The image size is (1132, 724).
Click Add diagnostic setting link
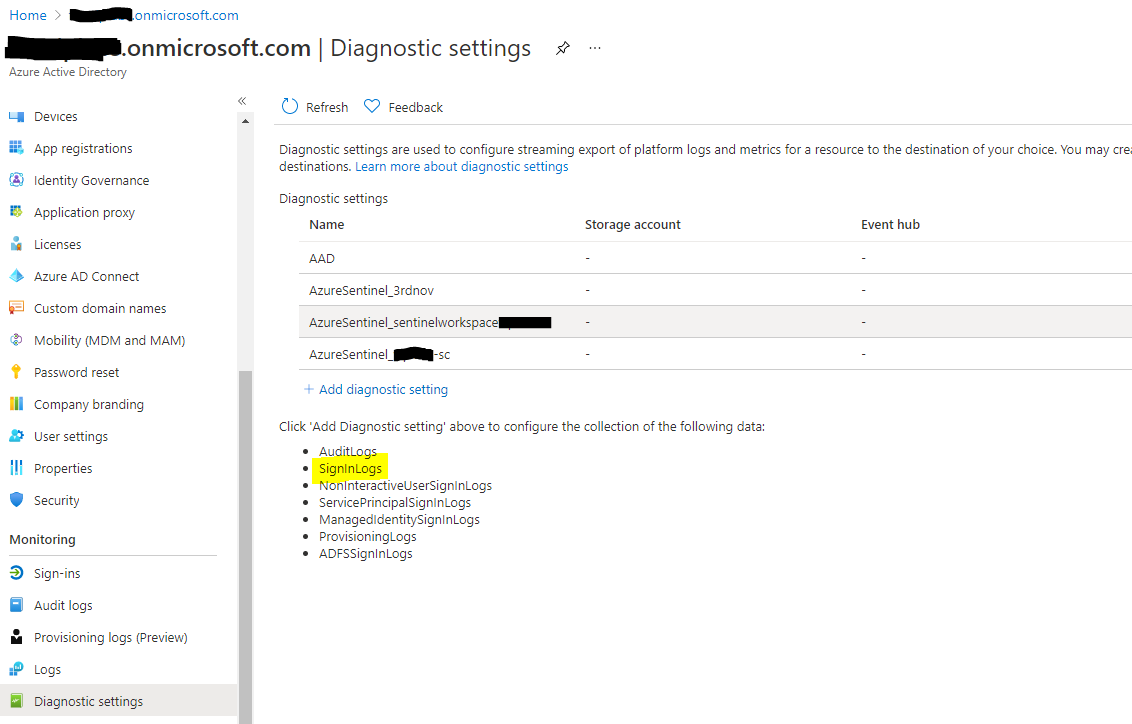[x=383, y=389]
